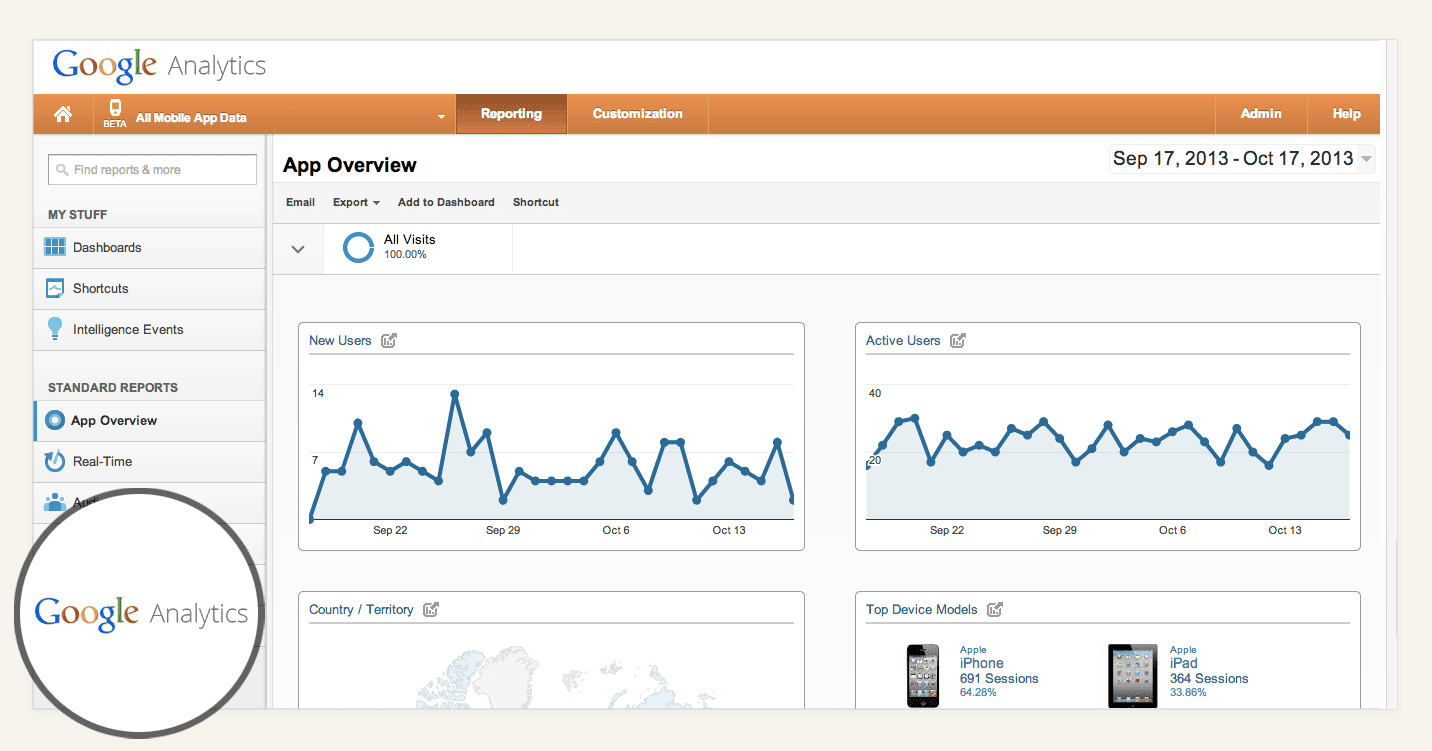Viewport: 1432px width, 751px height.
Task: Open the Dashboards grid icon
Action: click(x=55, y=247)
